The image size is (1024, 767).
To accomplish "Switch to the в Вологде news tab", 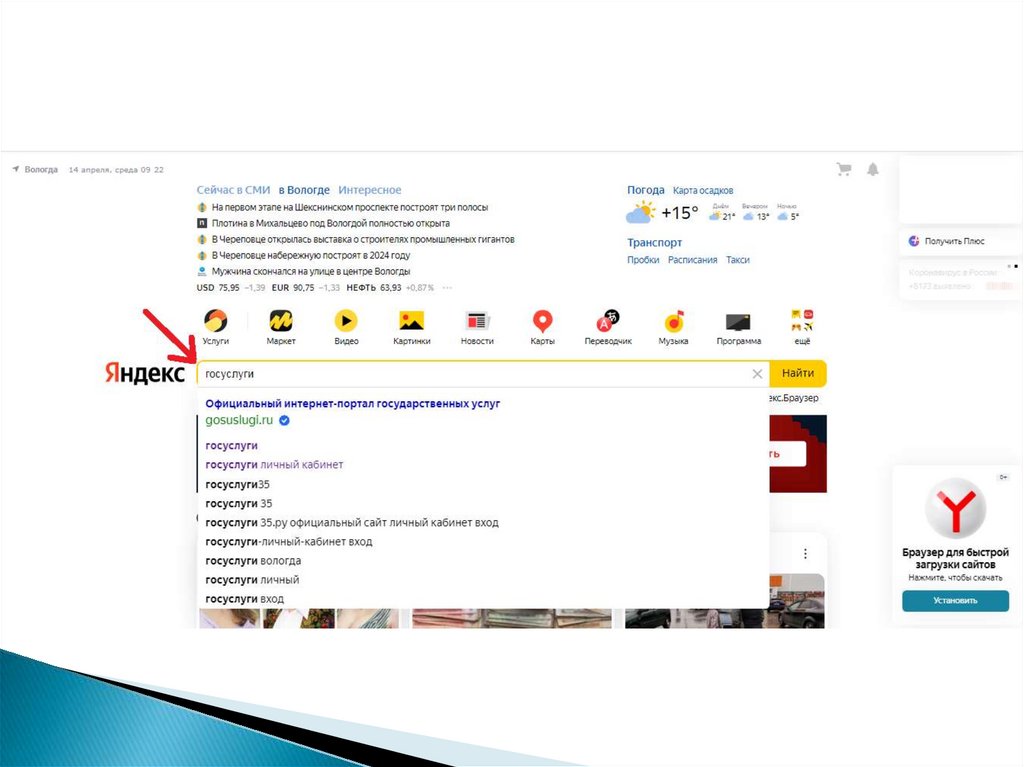I will click(x=304, y=190).
